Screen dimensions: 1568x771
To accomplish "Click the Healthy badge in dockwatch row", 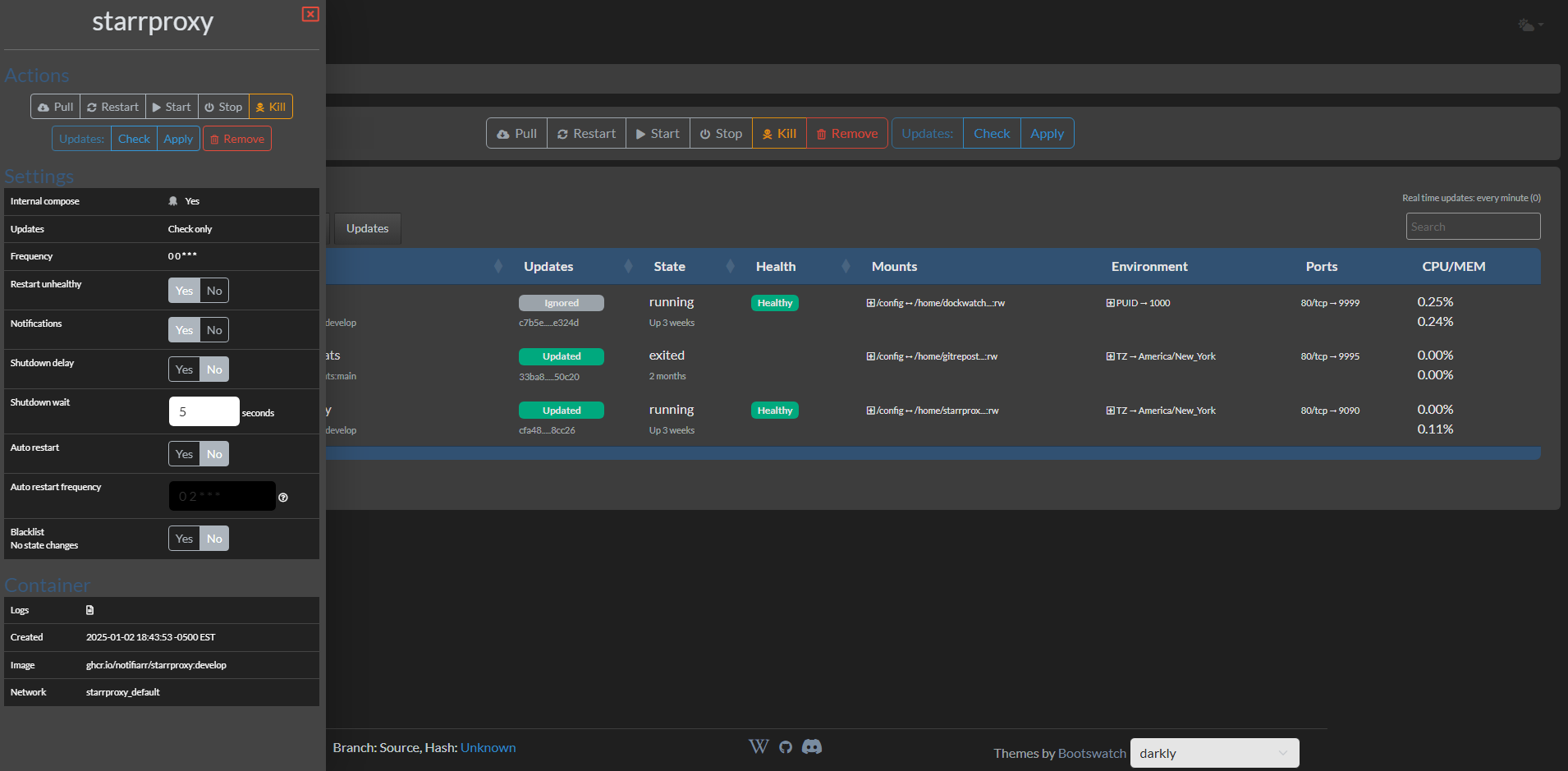I will tap(775, 303).
